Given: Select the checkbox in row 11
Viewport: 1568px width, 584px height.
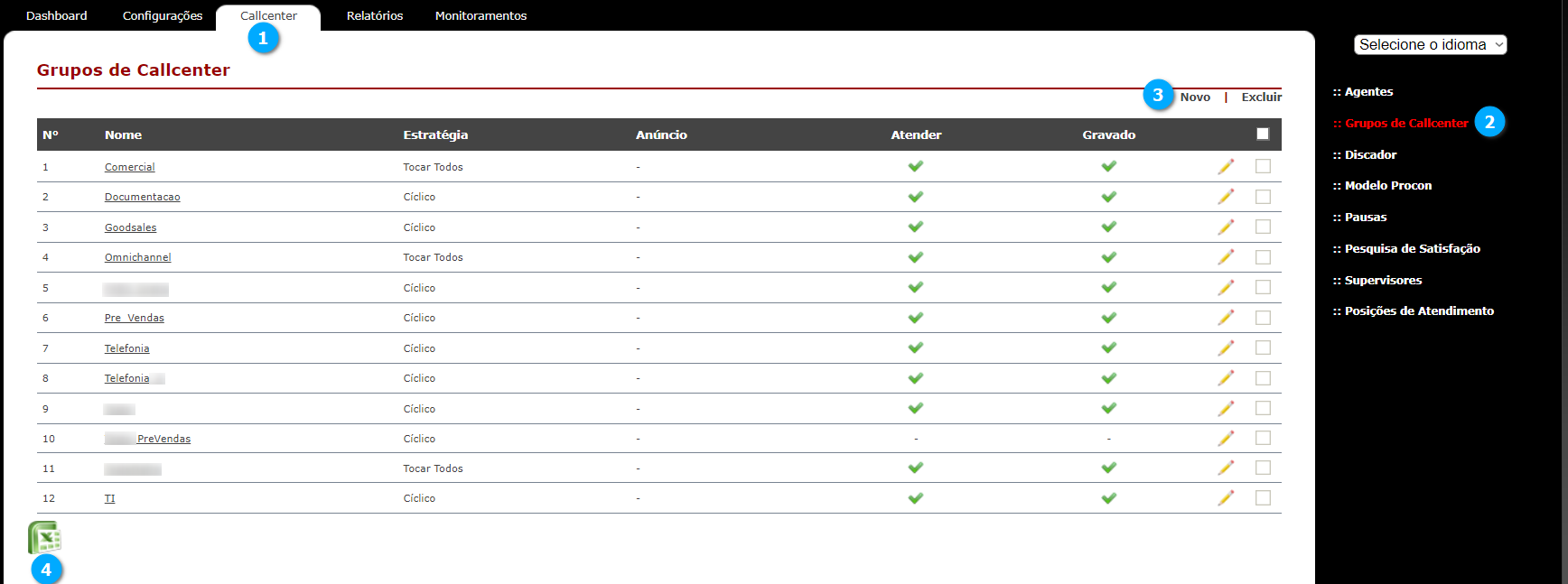Looking at the screenshot, I should [1263, 468].
